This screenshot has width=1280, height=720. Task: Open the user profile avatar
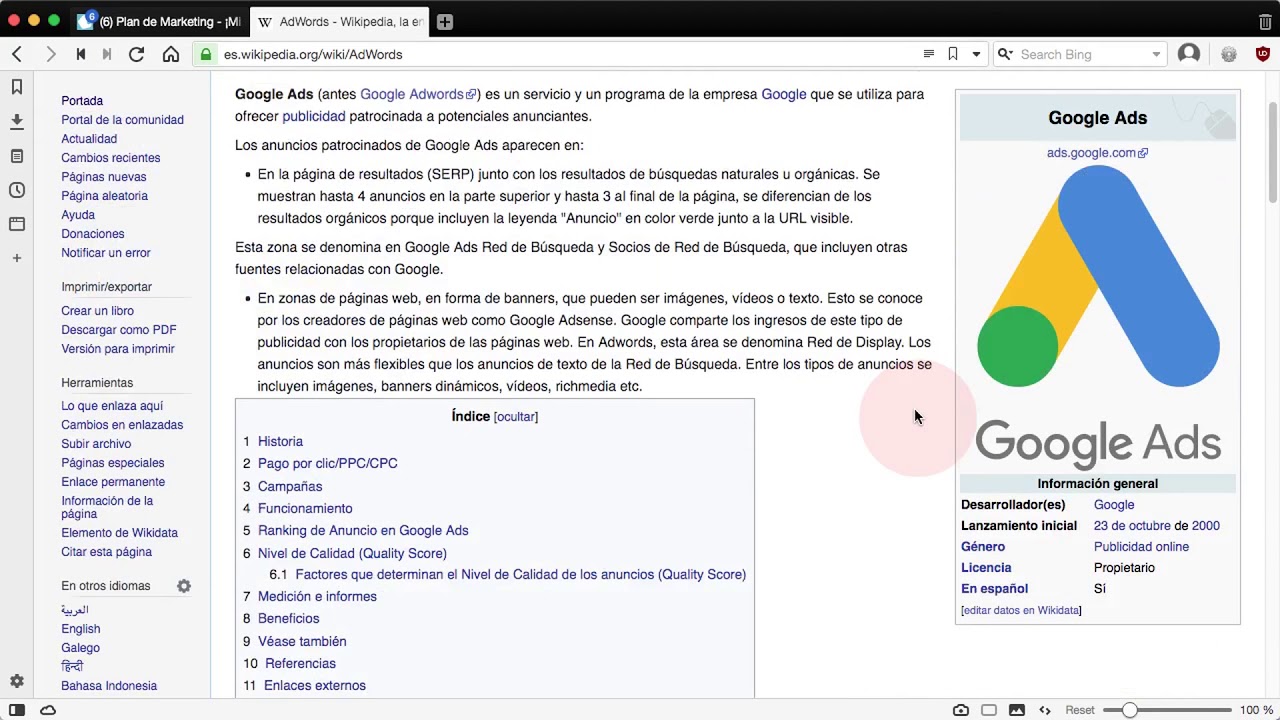pos(1189,54)
